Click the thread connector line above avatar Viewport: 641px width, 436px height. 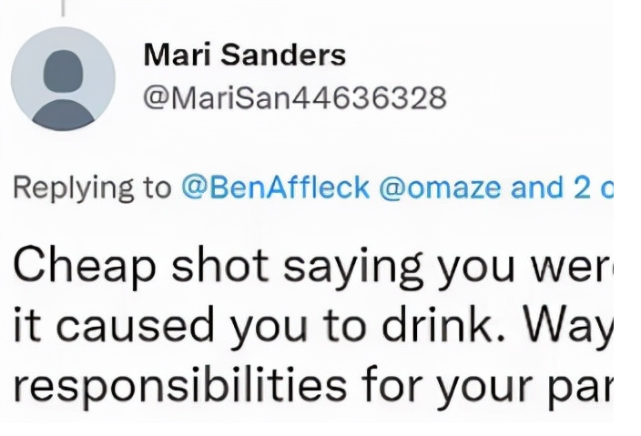pos(65,8)
